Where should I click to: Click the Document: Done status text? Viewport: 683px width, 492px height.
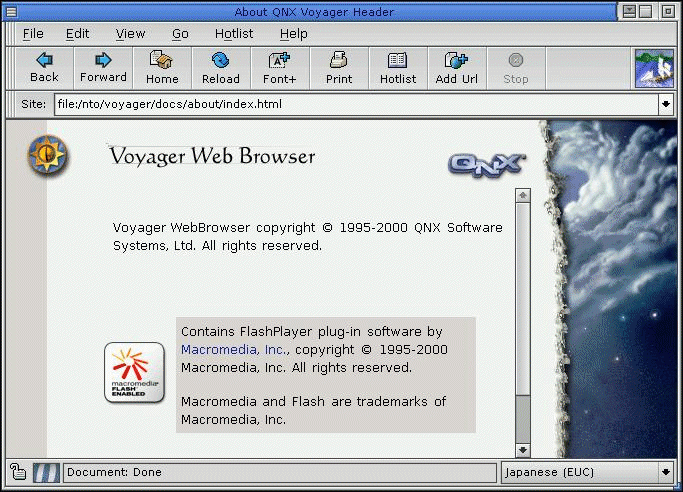[x=114, y=472]
